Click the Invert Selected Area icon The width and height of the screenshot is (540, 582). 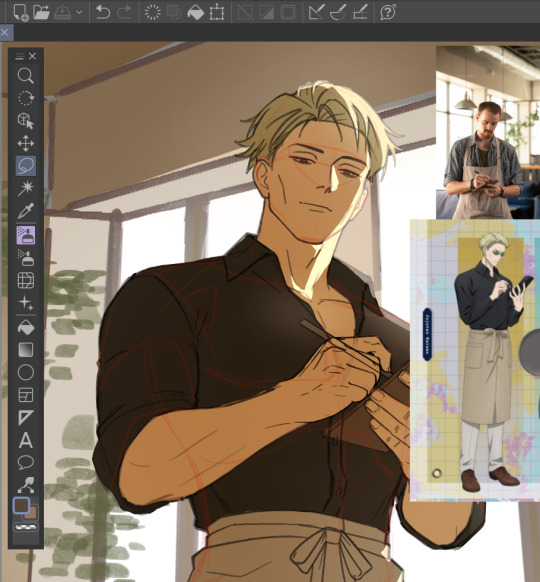(x=266, y=12)
